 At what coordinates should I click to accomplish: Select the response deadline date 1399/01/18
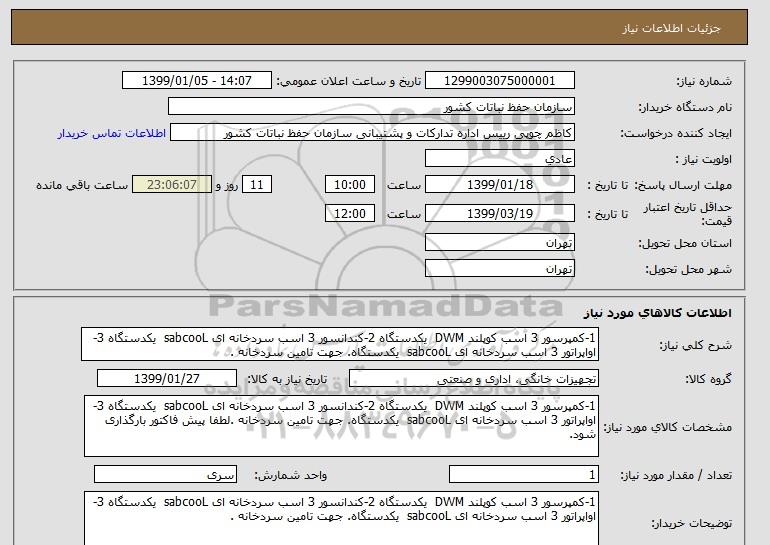pyautogui.click(x=499, y=185)
